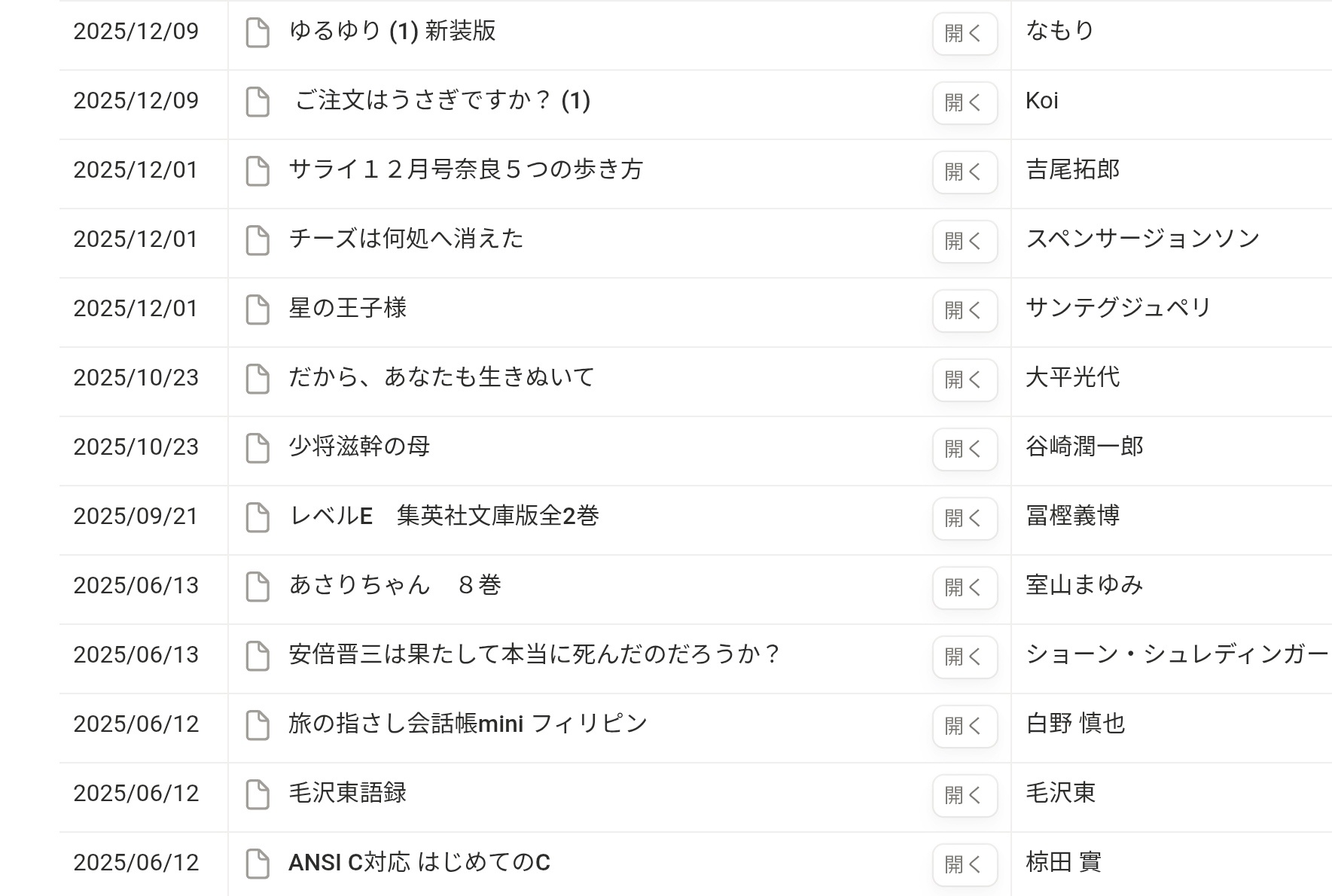Viewport: 1332px width, 896px height.
Task: Click the author name Koi
Action: pyautogui.click(x=1042, y=101)
